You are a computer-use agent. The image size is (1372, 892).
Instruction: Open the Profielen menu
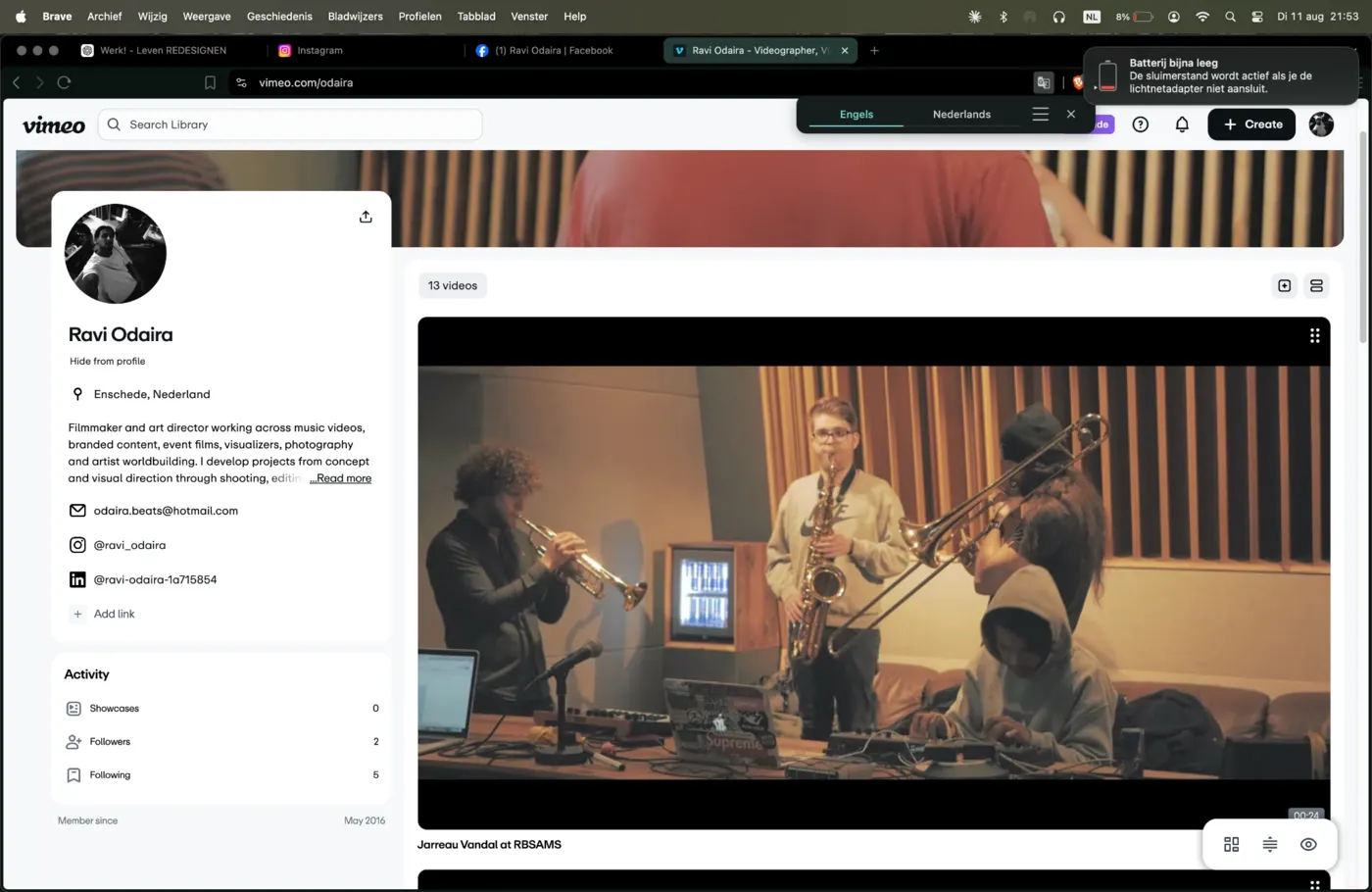tap(420, 17)
